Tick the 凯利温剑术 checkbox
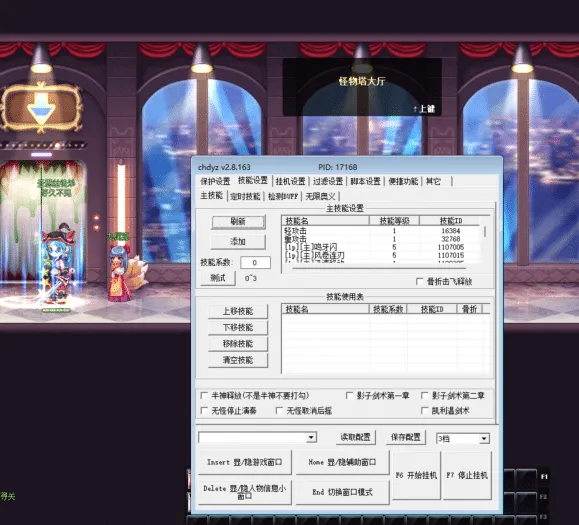Image resolution: width=579 pixels, height=525 pixels. (425, 411)
